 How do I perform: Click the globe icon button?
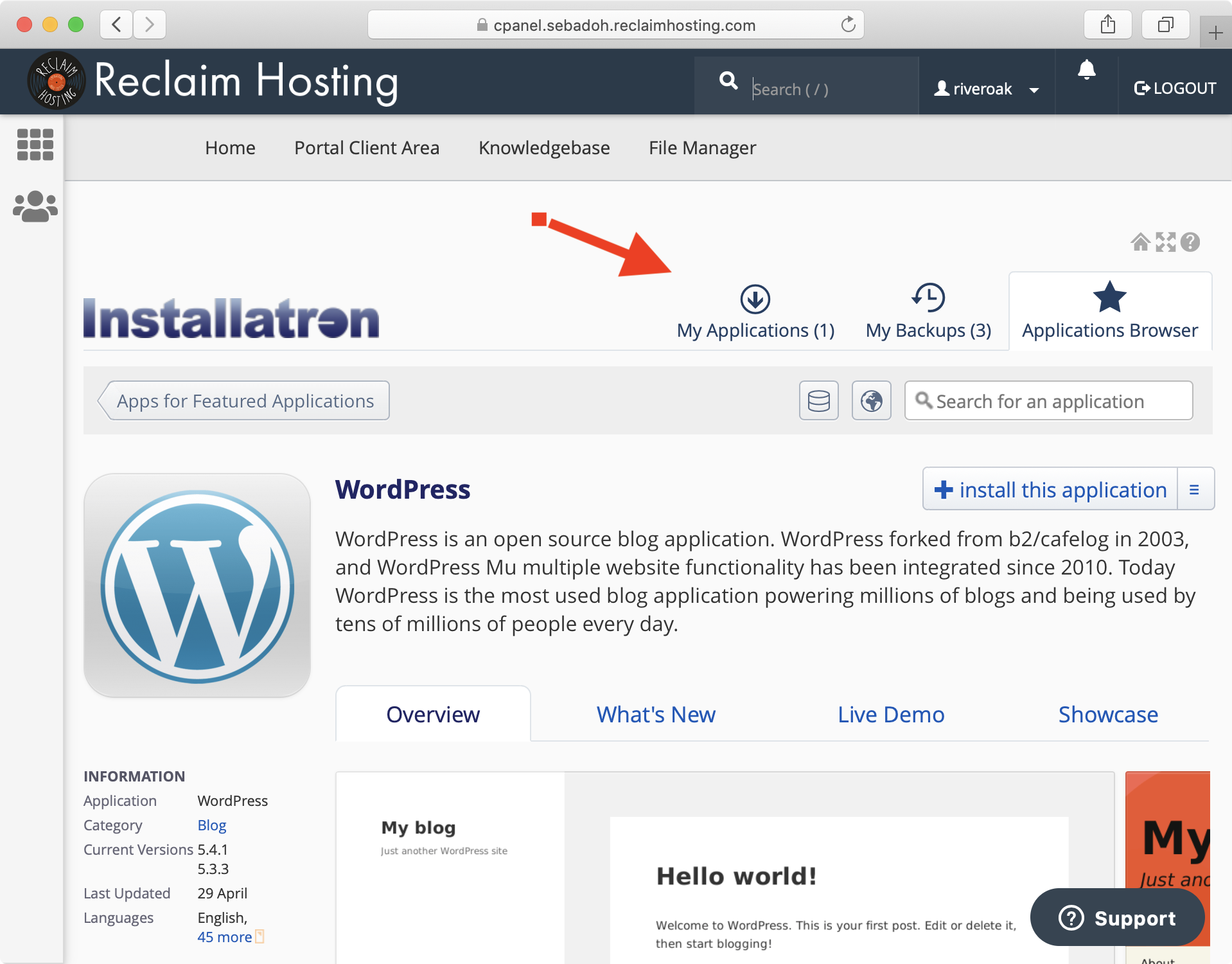[871, 400]
